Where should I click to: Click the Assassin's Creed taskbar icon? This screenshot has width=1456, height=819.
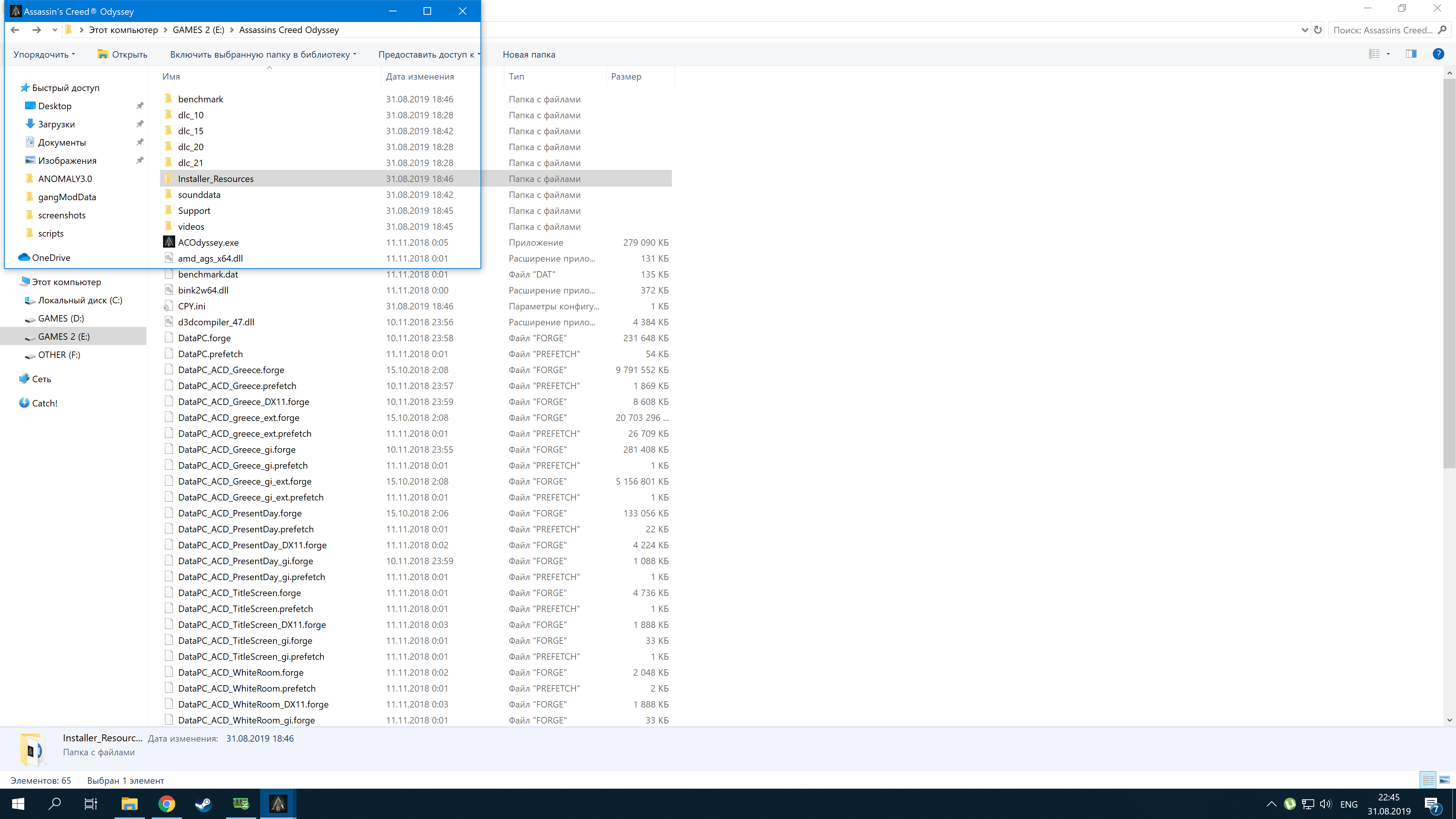tap(278, 804)
